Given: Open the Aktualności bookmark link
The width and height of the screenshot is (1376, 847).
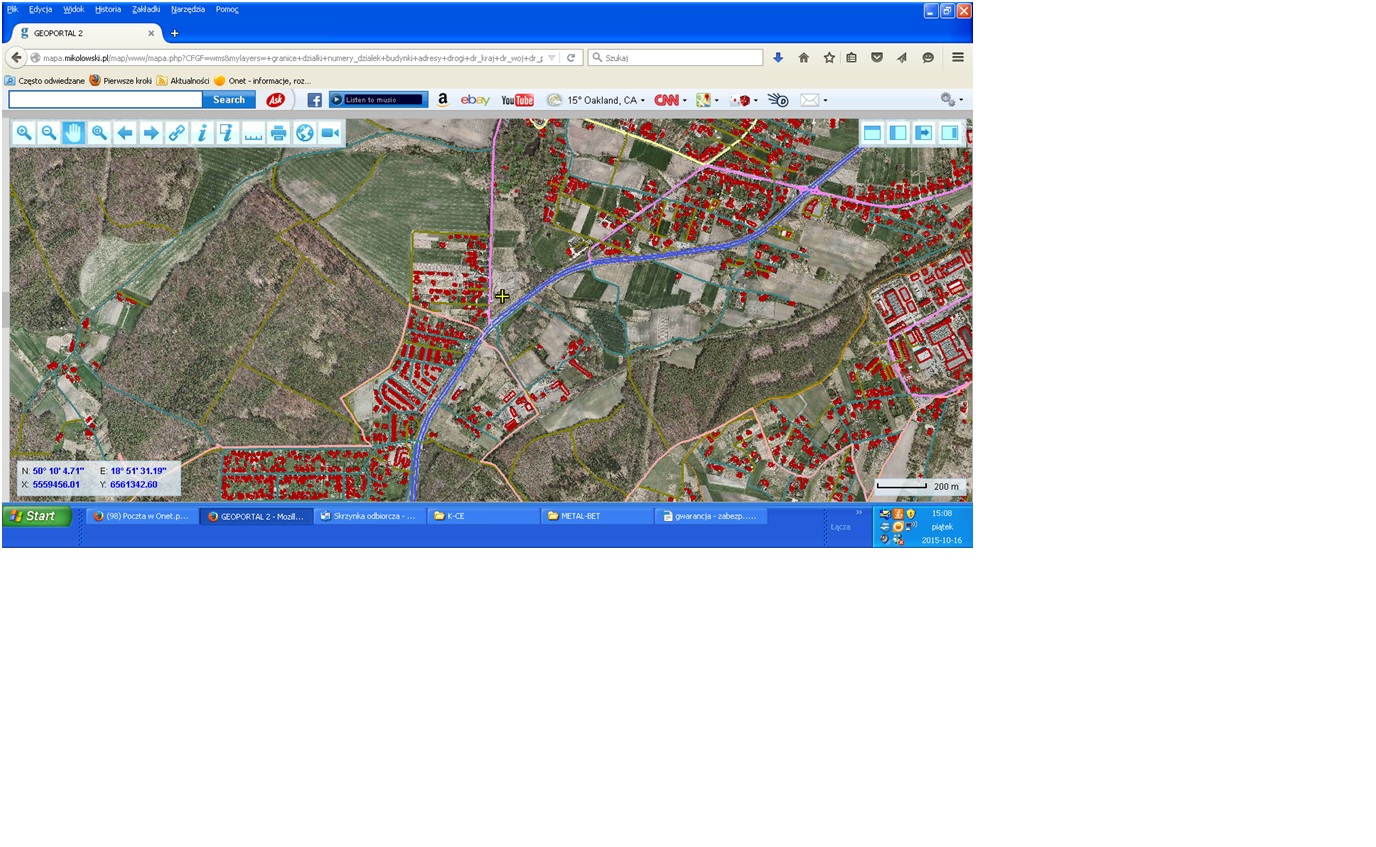Looking at the screenshot, I should 189,81.
